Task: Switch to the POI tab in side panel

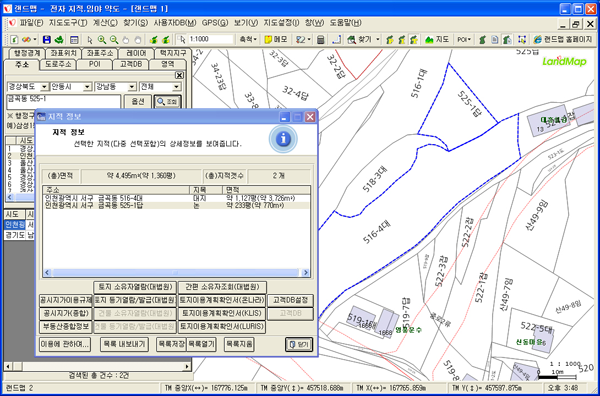Action: click(x=95, y=64)
